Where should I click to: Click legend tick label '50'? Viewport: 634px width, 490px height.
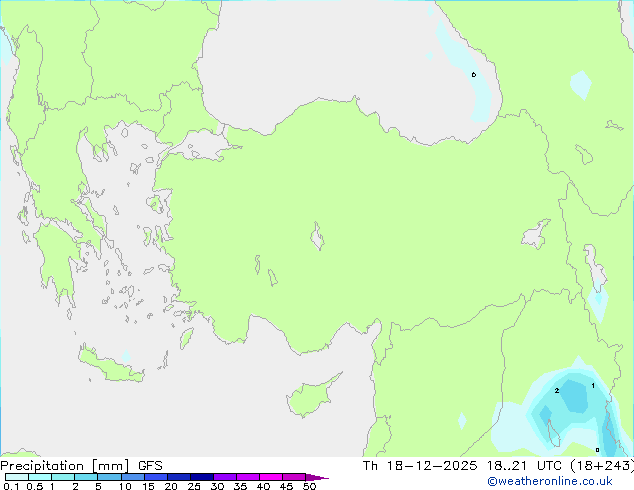click(309, 486)
